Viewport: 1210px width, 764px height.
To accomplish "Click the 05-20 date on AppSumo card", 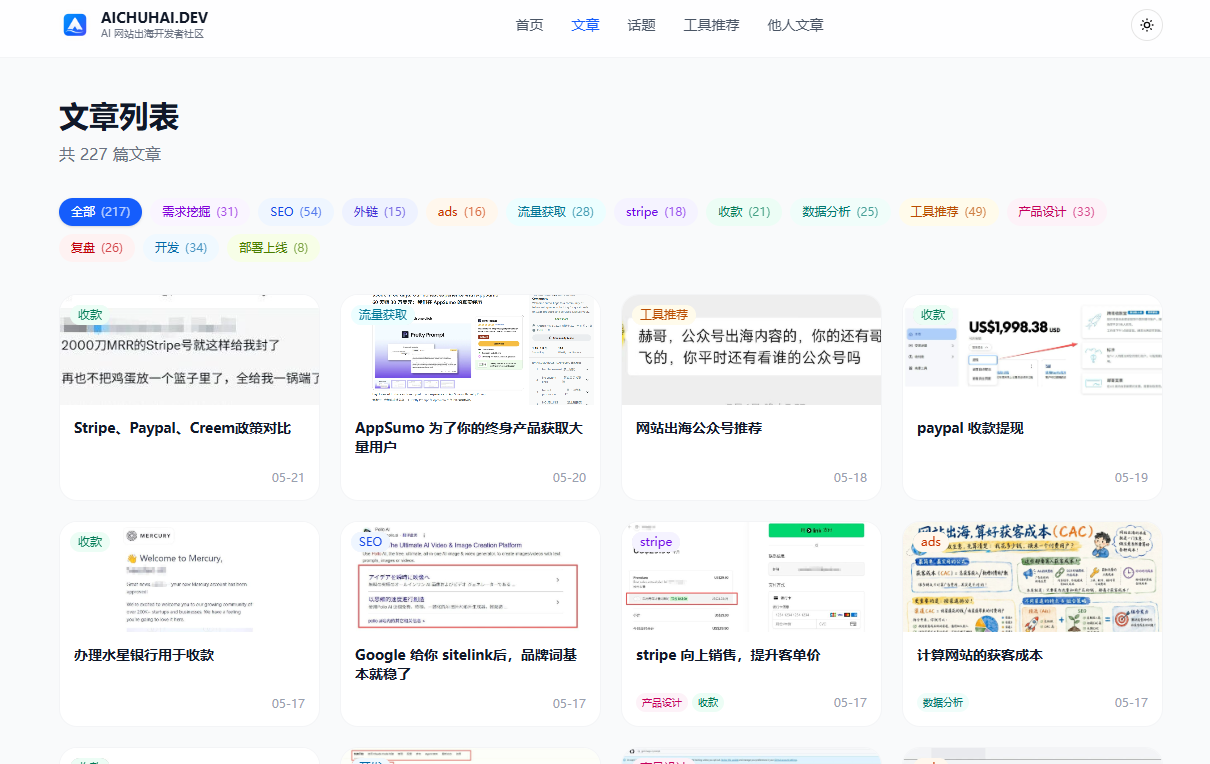I will (569, 477).
